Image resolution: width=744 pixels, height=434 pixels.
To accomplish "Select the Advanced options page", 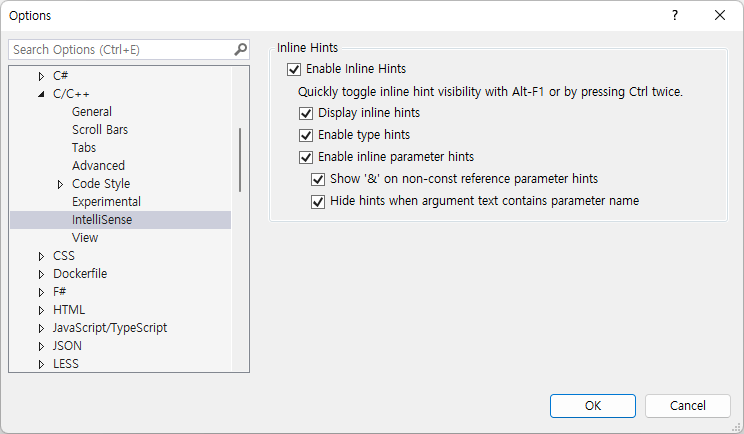I will 98,166.
